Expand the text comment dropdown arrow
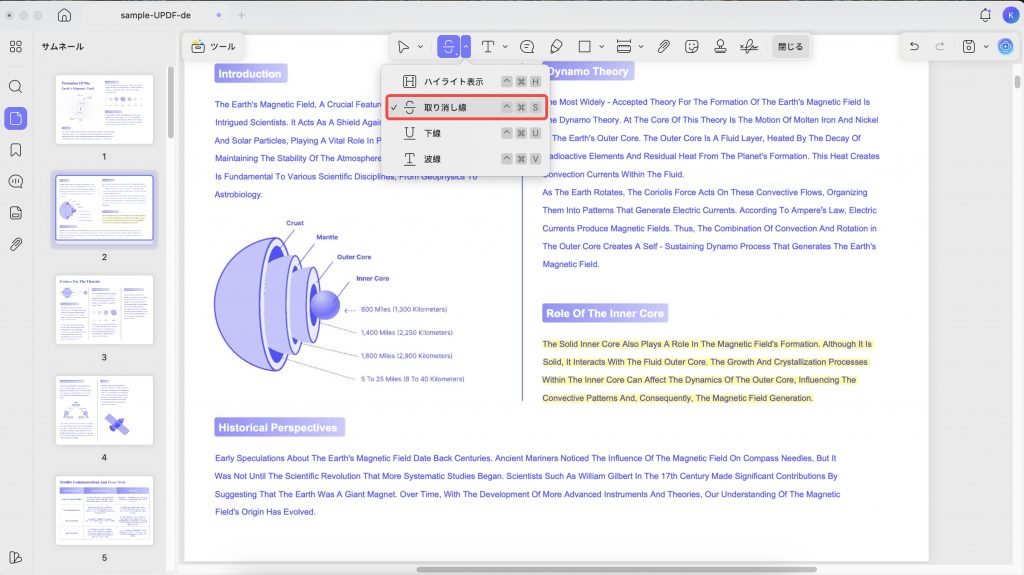The image size is (1024, 575). click(x=505, y=46)
